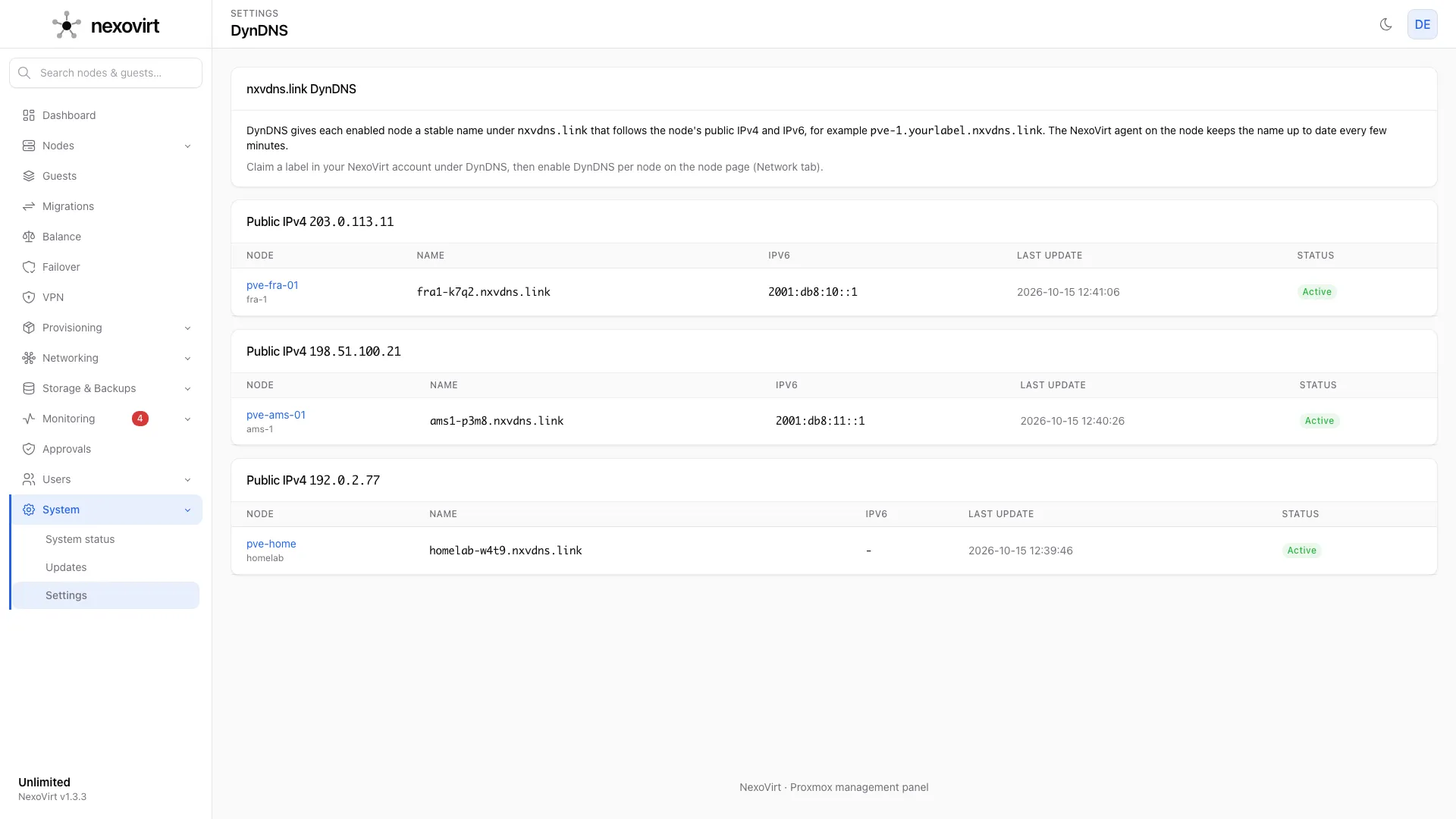Toggle dark mode moon icon
Viewport: 1456px width, 819px height.
(x=1385, y=24)
